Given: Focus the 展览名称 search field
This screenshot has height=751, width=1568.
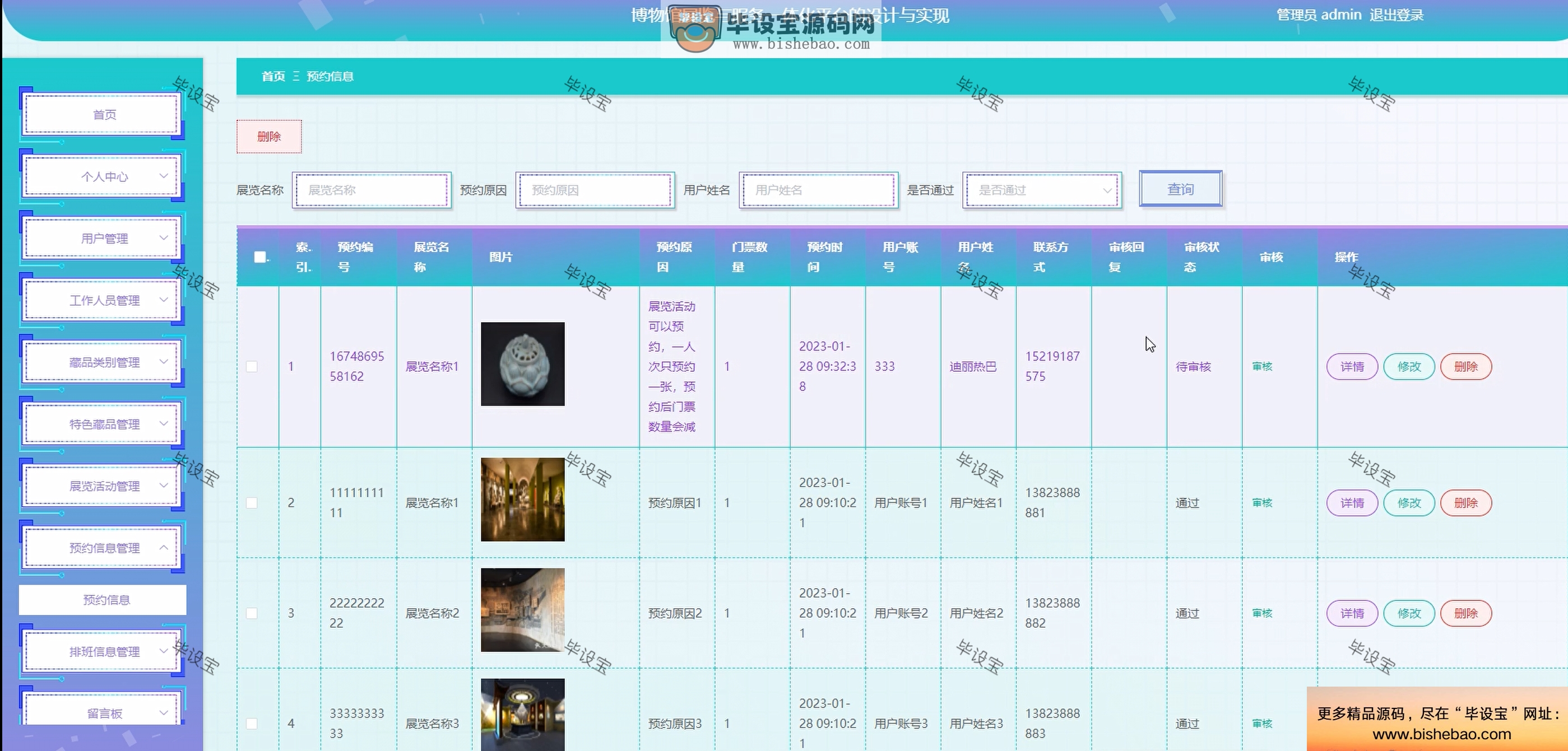Looking at the screenshot, I should (372, 190).
